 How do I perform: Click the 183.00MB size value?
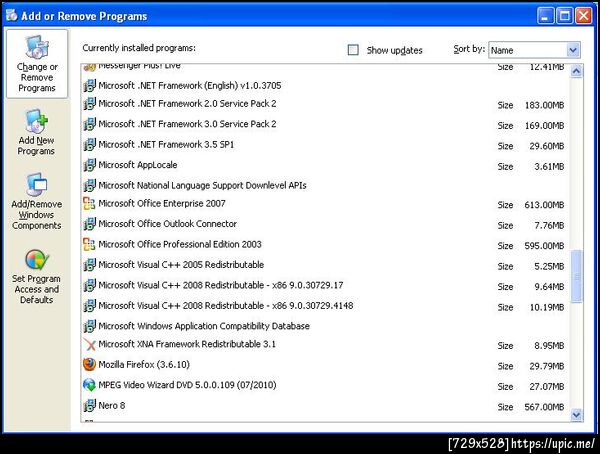[x=544, y=105]
